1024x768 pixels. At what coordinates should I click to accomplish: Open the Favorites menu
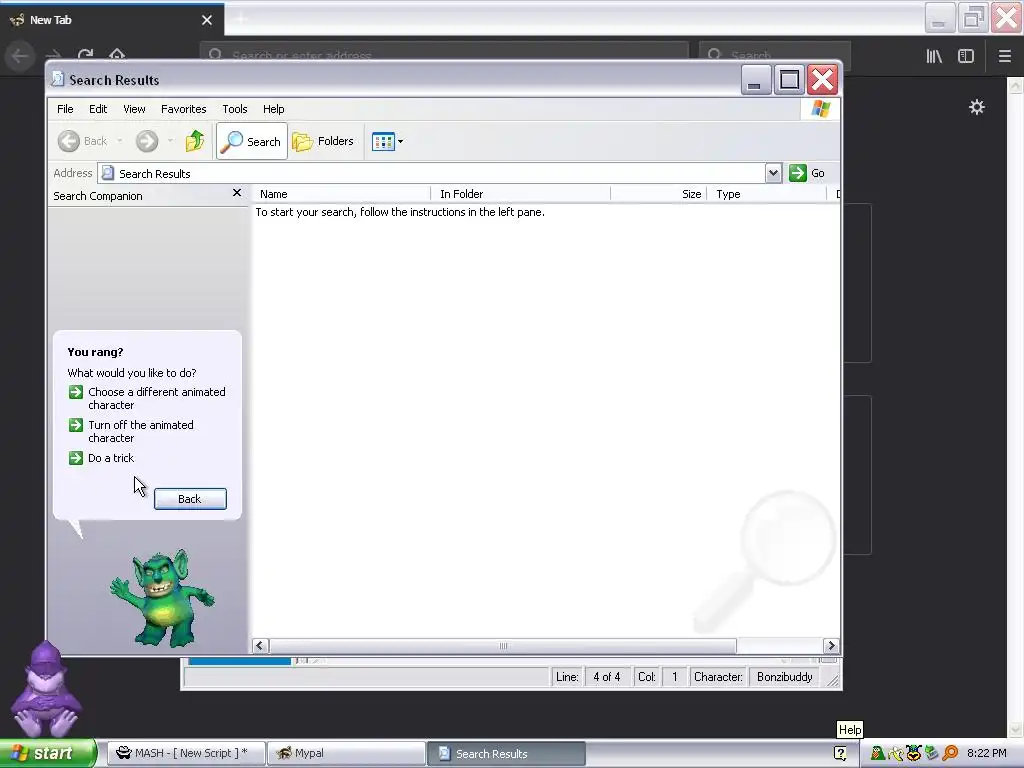184,109
